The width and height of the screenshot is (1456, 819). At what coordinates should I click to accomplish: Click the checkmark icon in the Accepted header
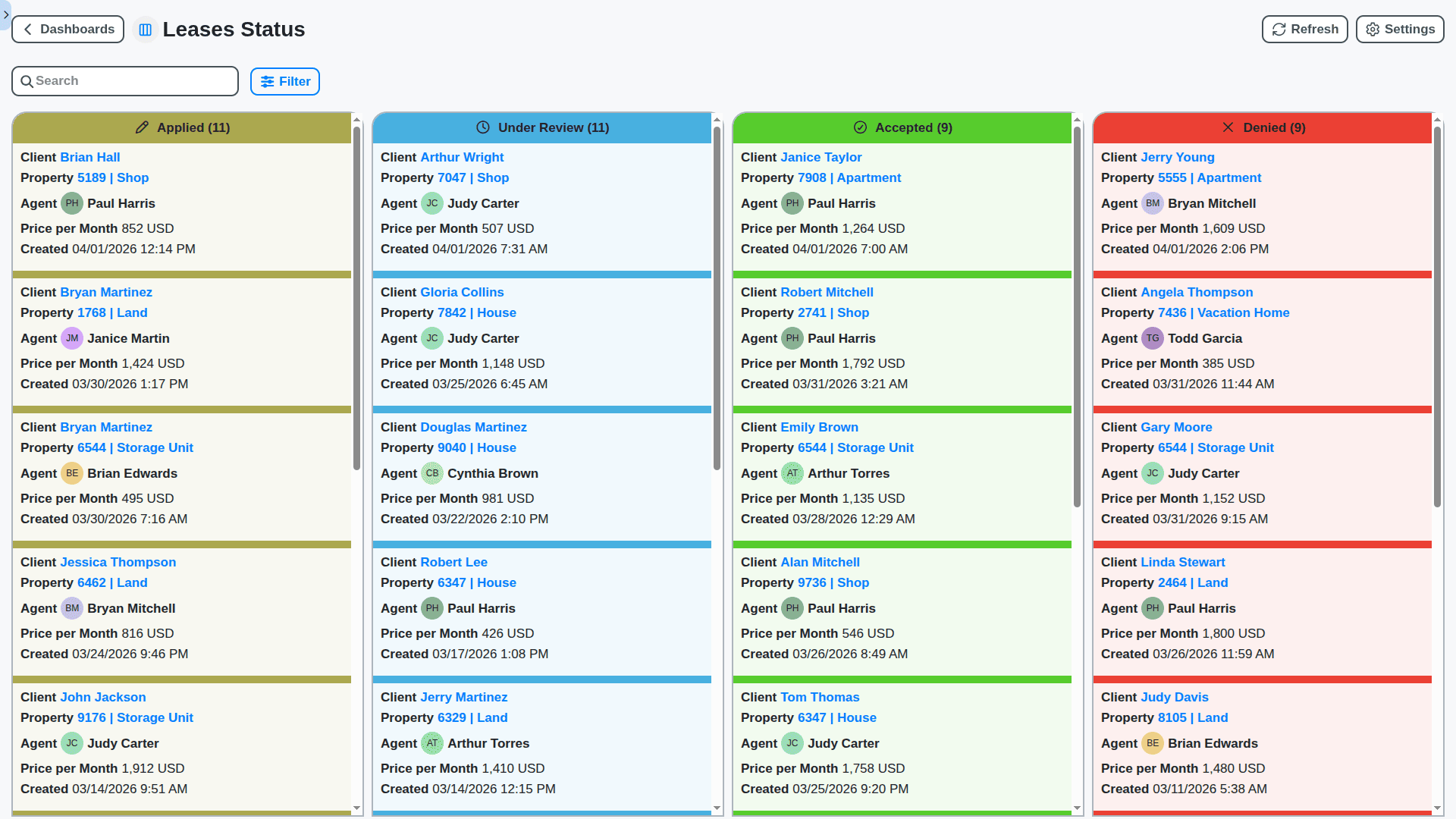point(861,127)
